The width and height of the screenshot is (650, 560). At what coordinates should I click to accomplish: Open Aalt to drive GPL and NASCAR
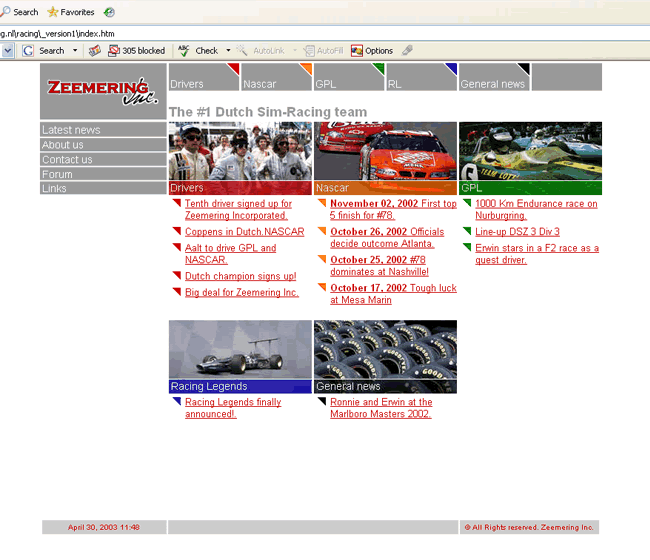click(x=230, y=254)
